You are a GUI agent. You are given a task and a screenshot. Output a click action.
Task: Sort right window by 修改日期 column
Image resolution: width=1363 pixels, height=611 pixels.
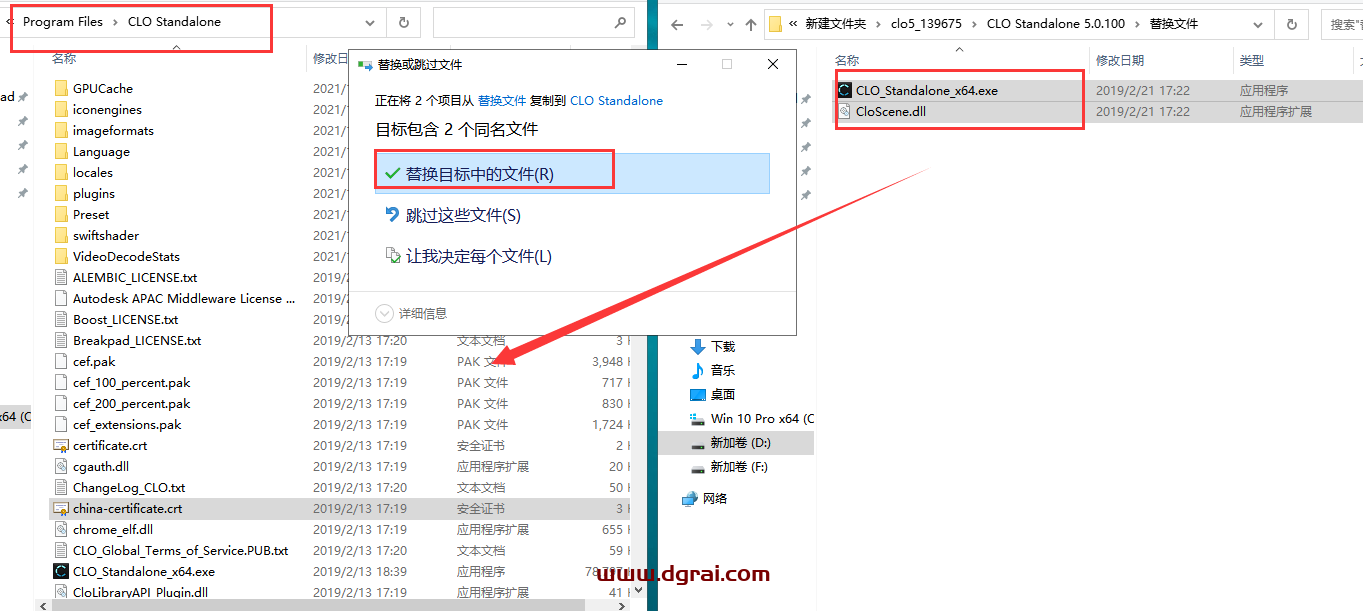click(x=1120, y=60)
